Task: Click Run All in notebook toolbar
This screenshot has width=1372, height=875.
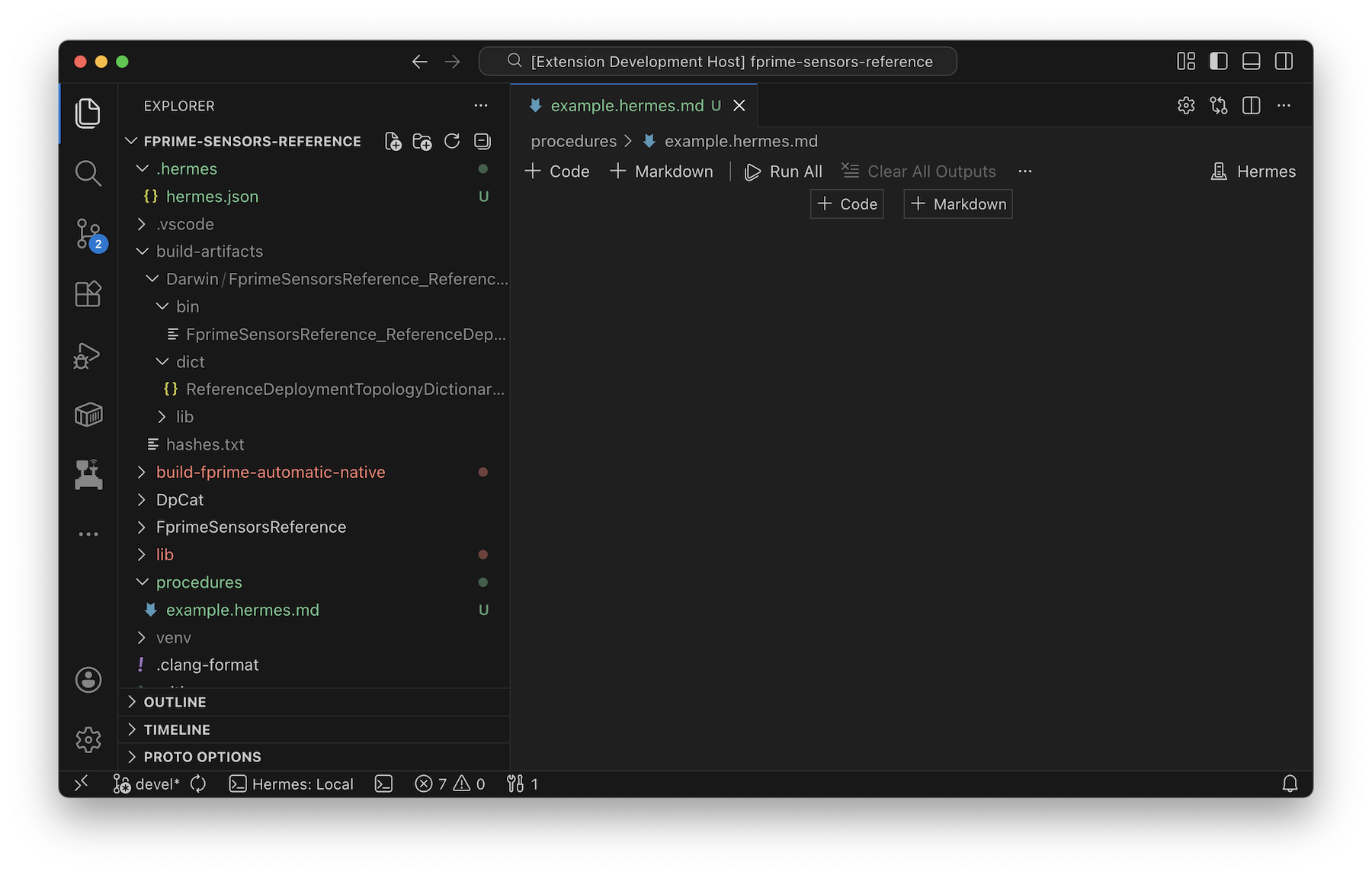Action: (784, 171)
